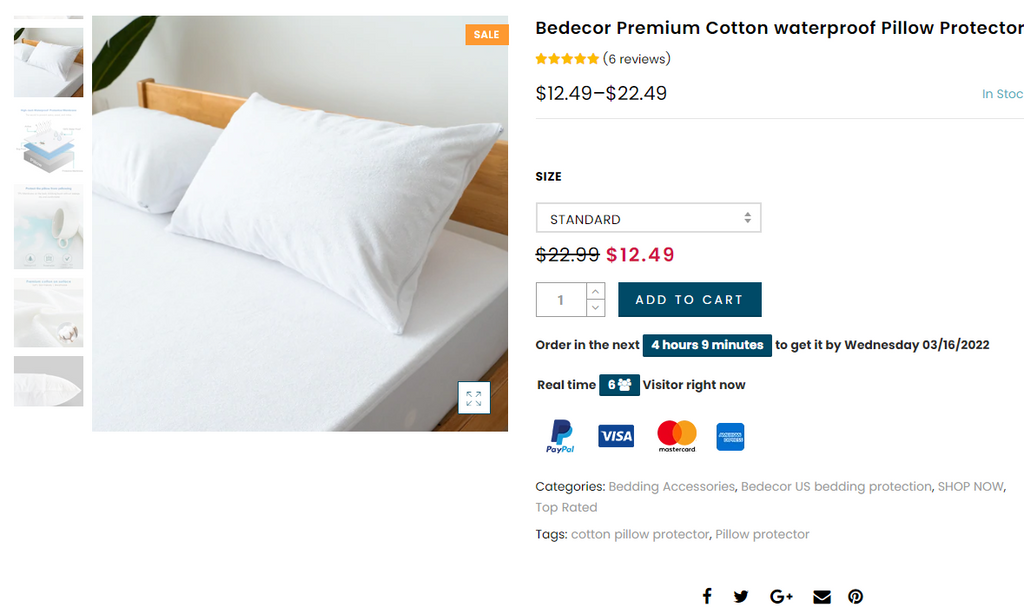Open the 6 reviews link
This screenshot has height=614, width=1024.
click(x=637, y=59)
